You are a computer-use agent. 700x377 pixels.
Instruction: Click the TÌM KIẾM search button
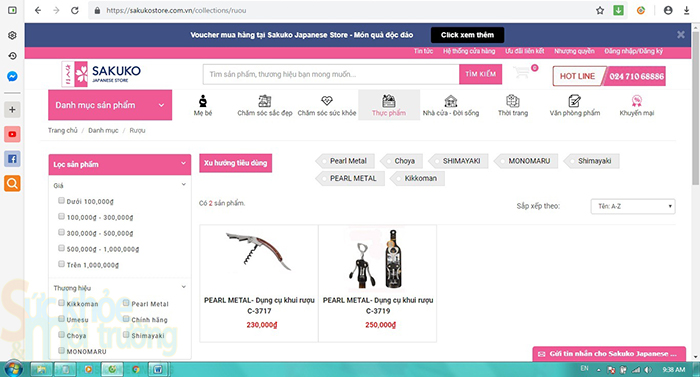(480, 74)
